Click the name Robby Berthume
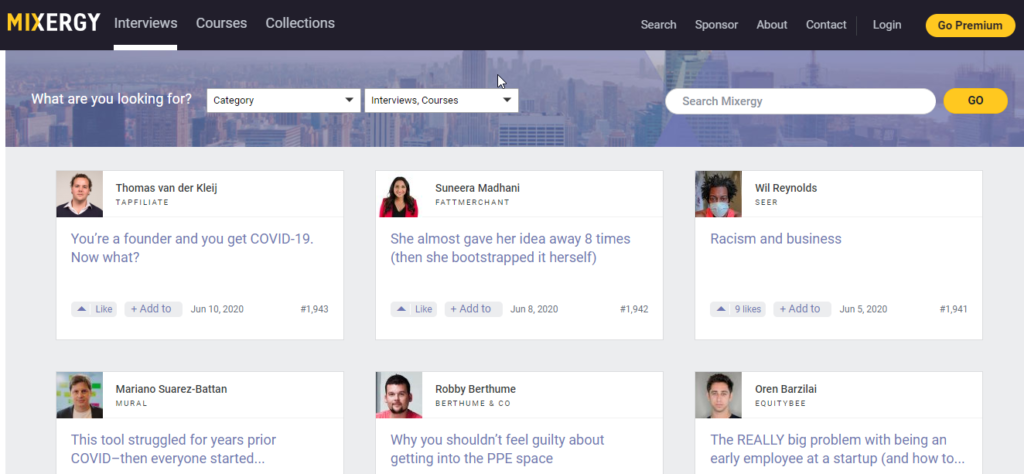Viewport: 1024px width, 474px height. tap(475, 389)
